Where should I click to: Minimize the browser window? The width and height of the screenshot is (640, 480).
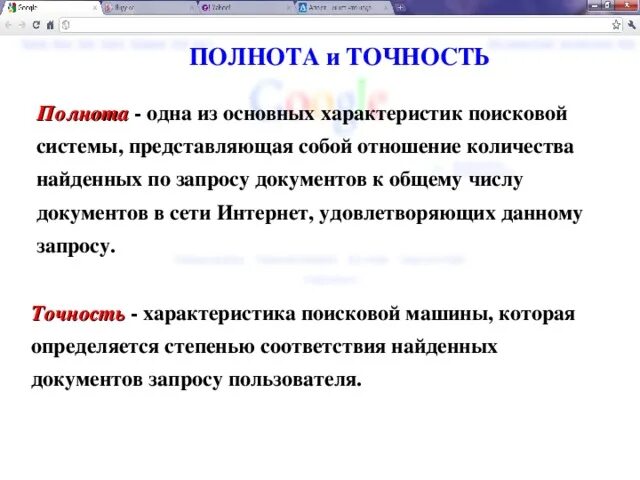596,5
